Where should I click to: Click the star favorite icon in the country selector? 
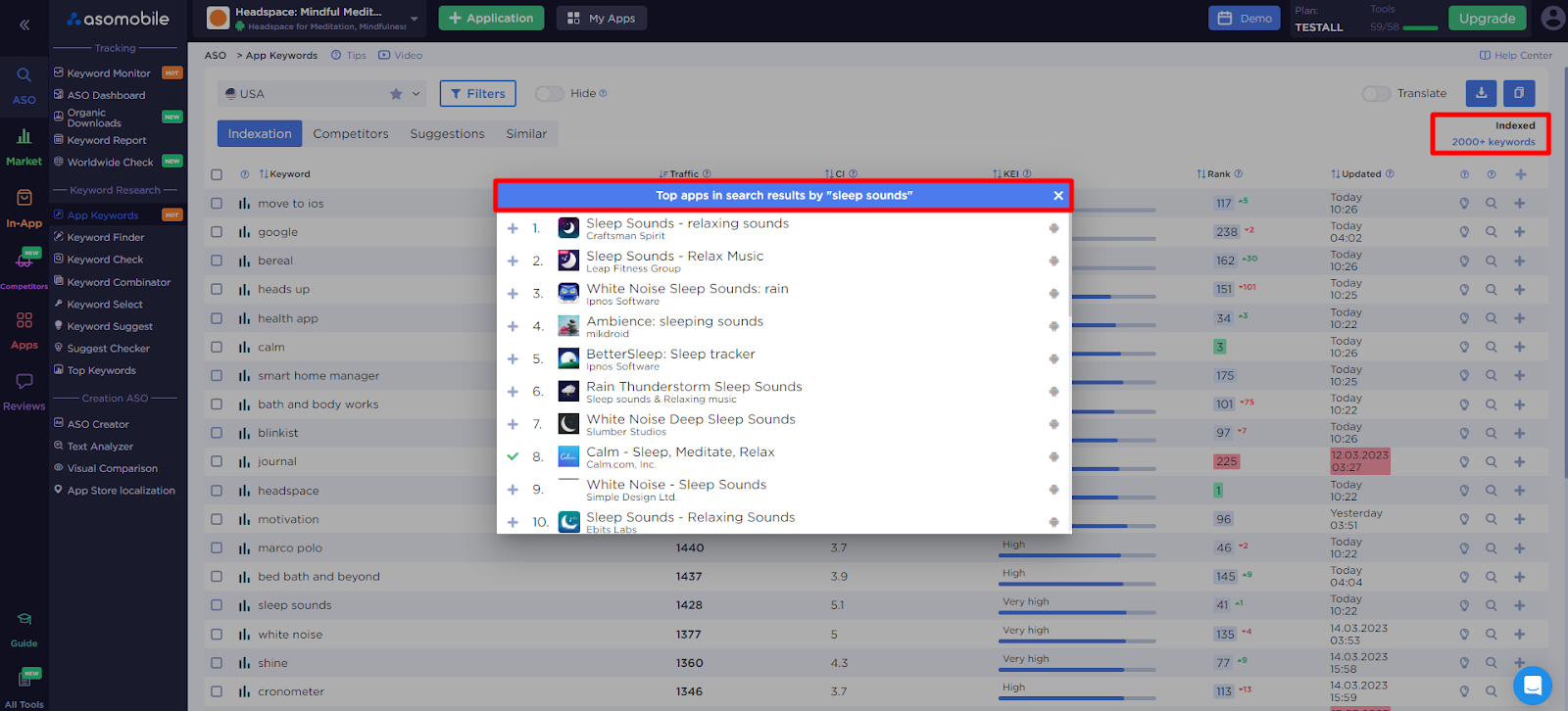[x=396, y=94]
